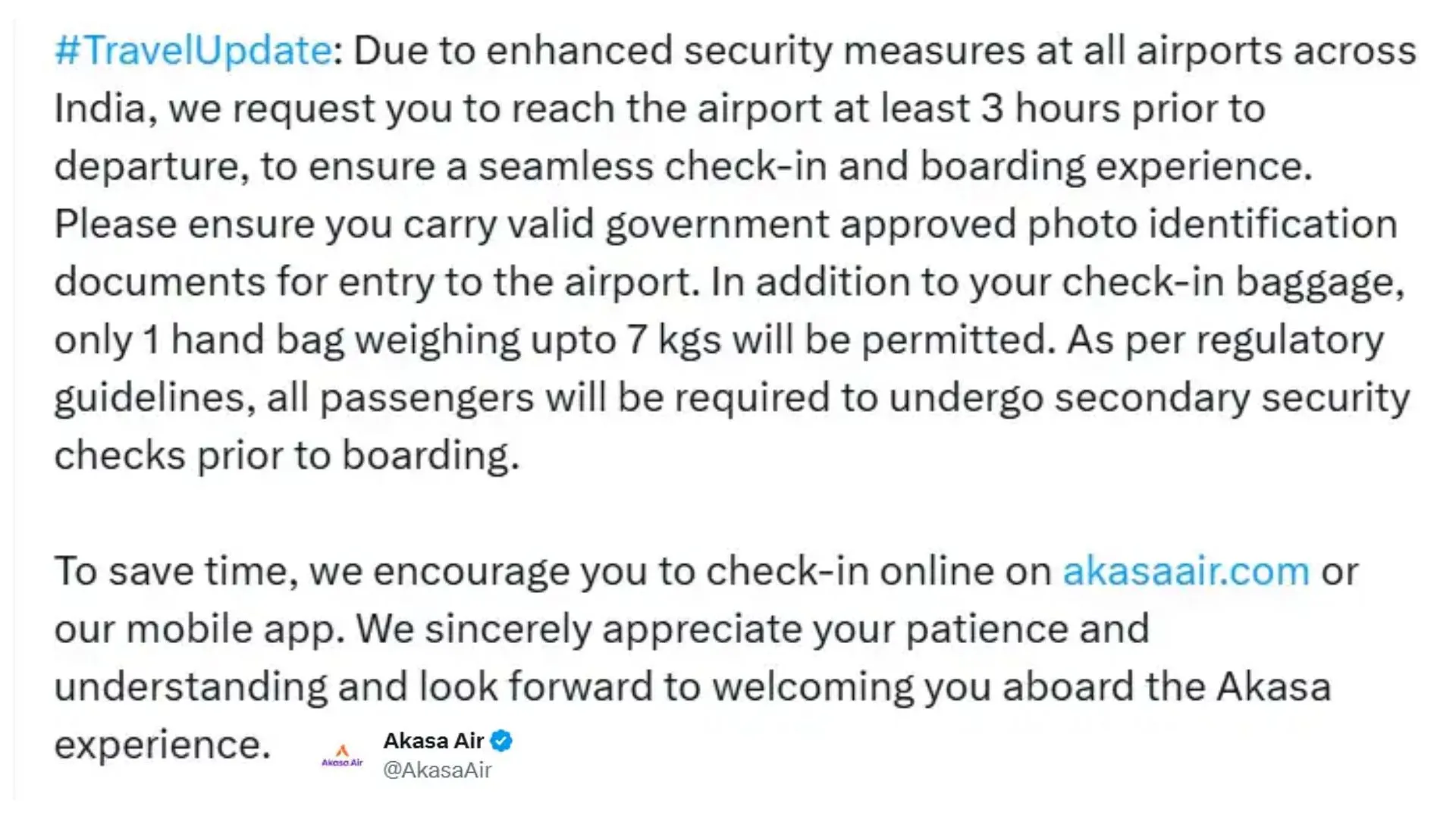Open the Akasa Air profile name
Image resolution: width=1456 pixels, height=819 pixels.
point(433,741)
